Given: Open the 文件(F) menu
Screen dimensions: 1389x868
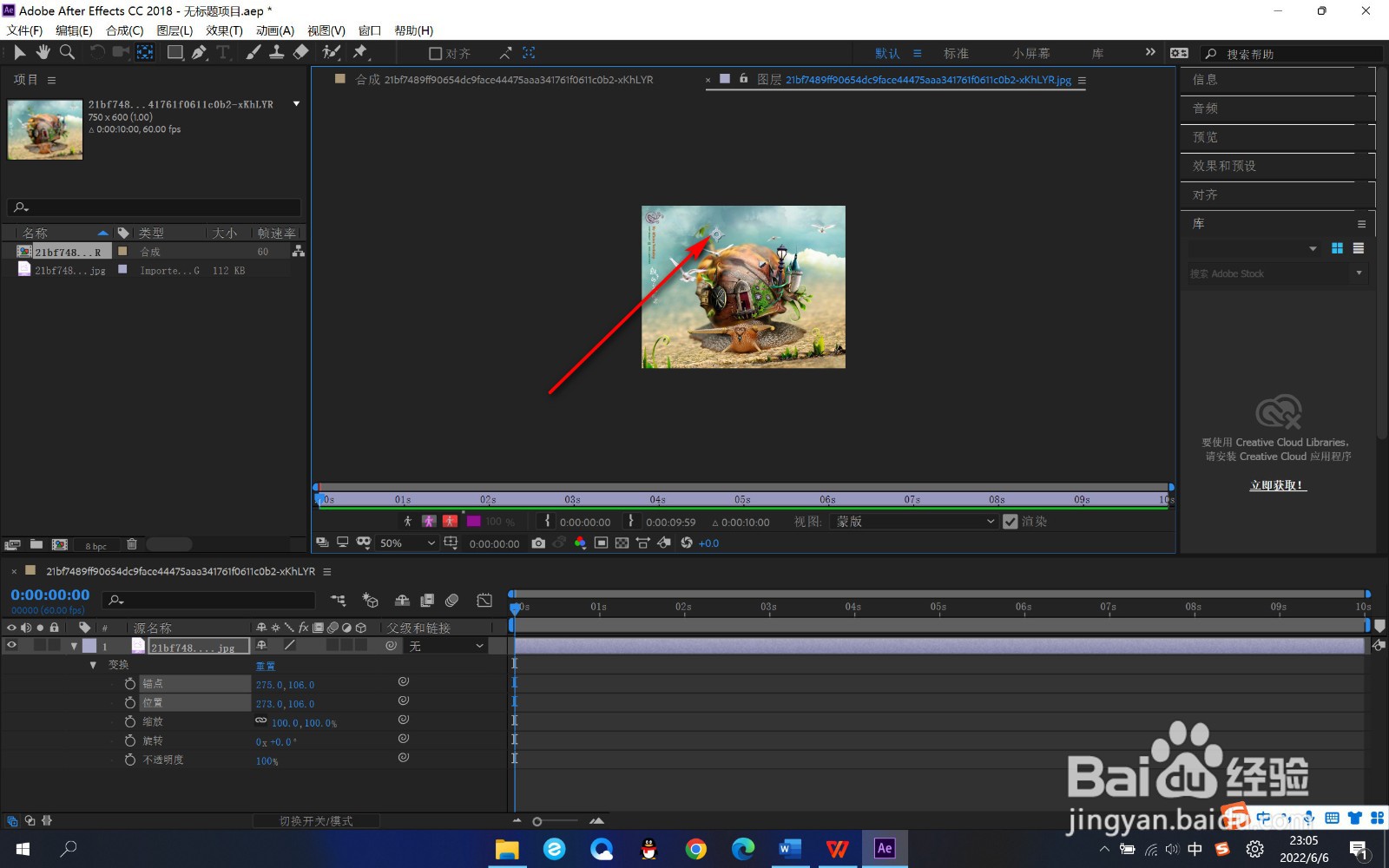Looking at the screenshot, I should pos(24,30).
